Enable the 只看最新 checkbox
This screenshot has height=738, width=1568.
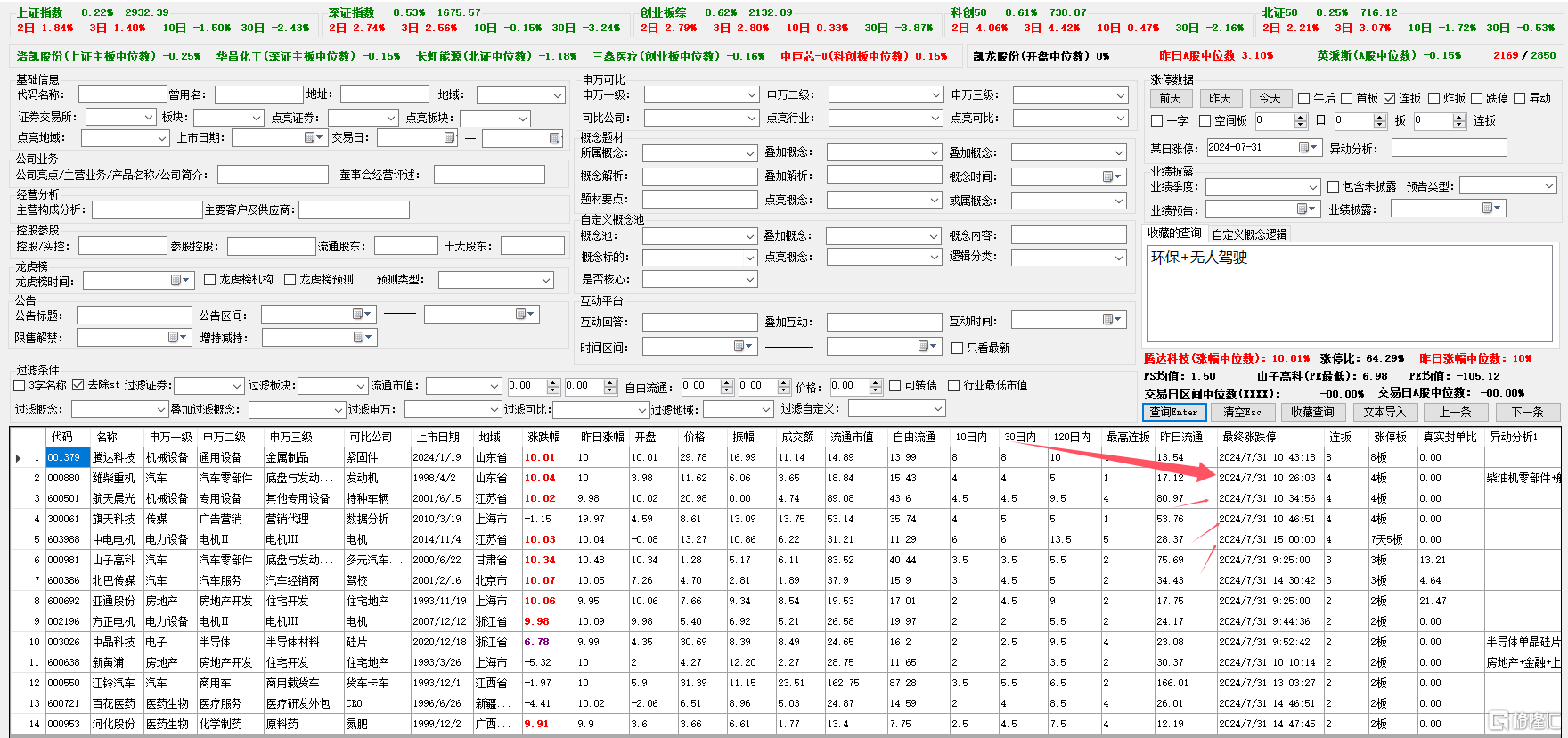click(957, 348)
